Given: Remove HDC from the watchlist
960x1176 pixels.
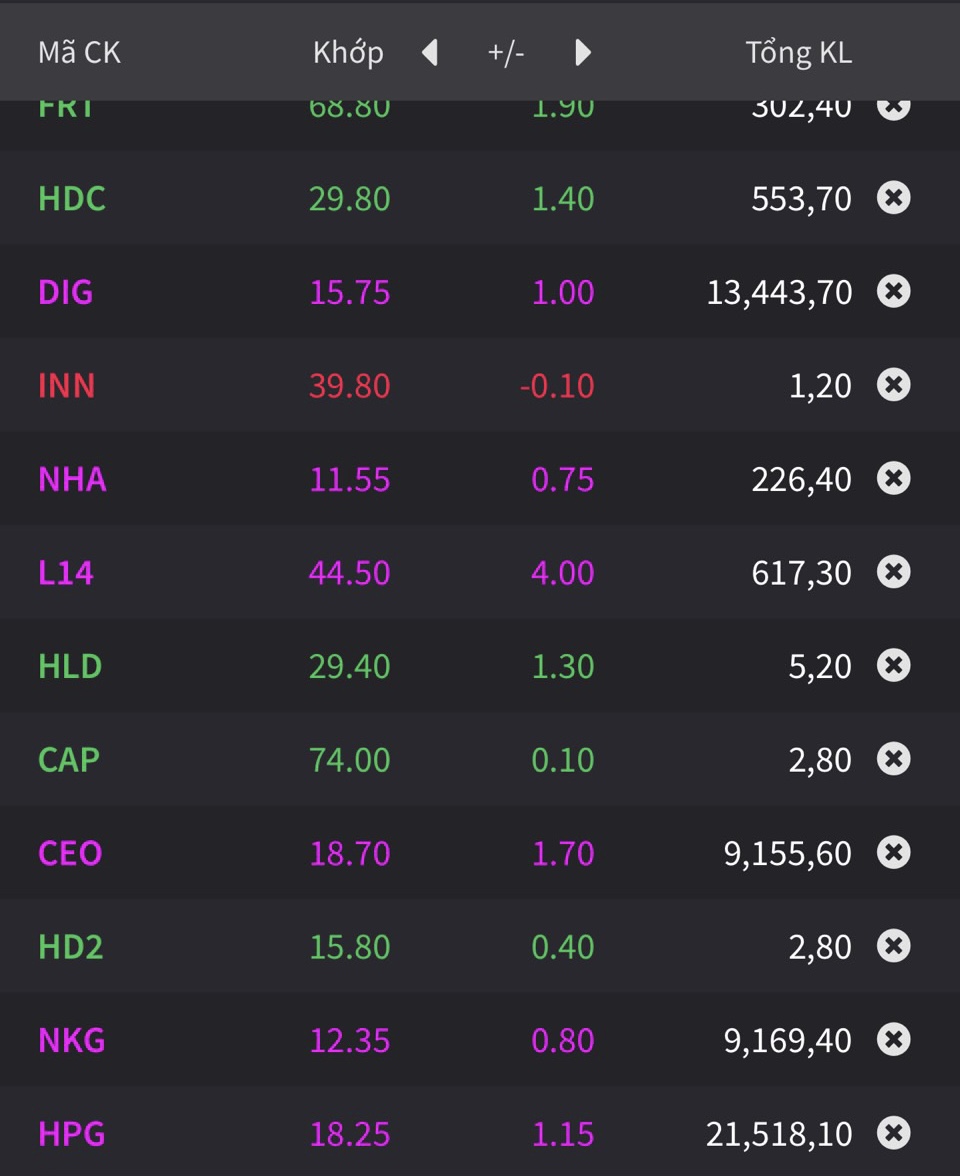Looking at the screenshot, I should 893,198.
